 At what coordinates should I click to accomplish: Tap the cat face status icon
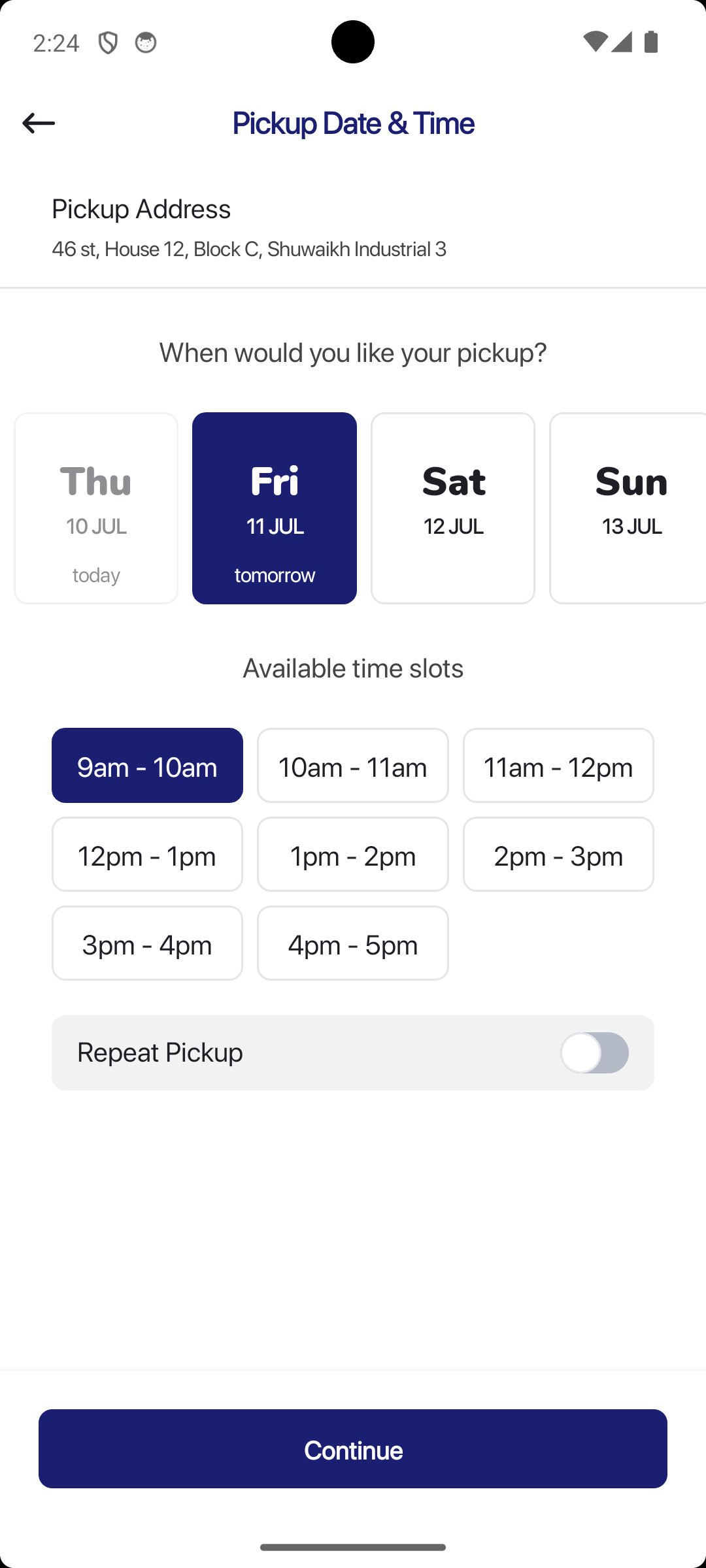[145, 43]
